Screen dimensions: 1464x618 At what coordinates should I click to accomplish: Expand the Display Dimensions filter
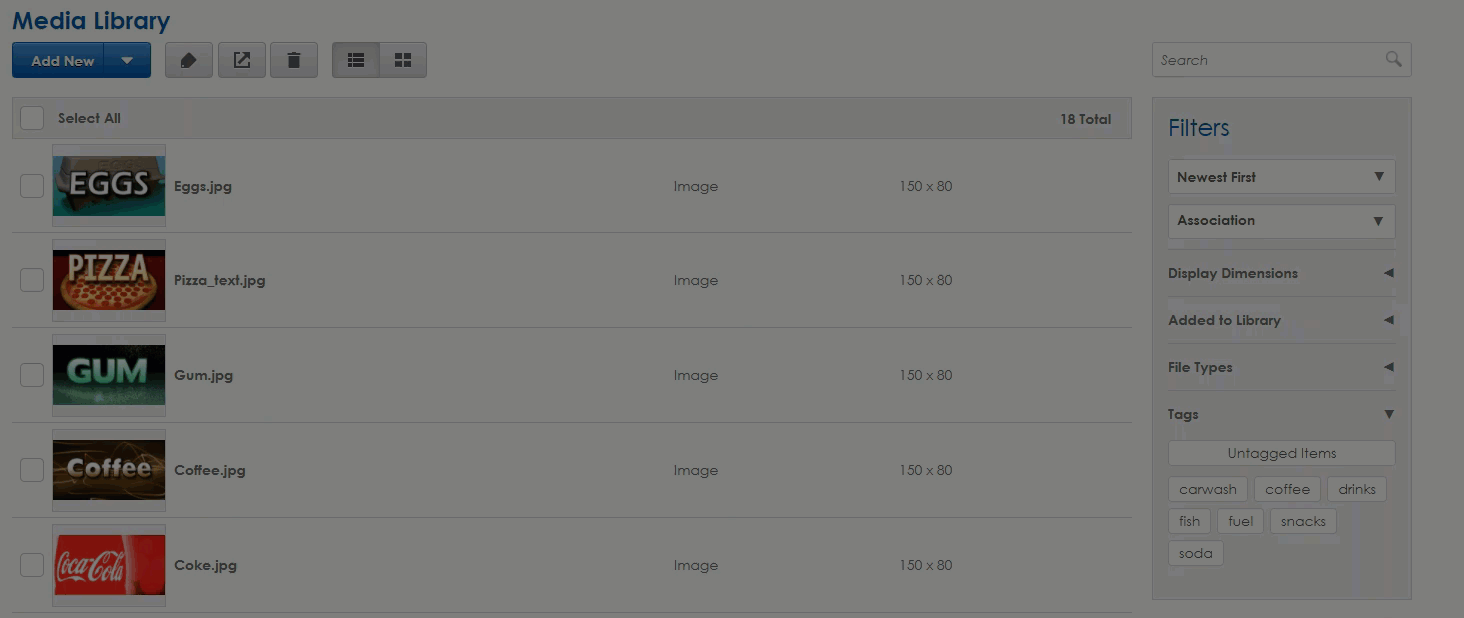1281,273
